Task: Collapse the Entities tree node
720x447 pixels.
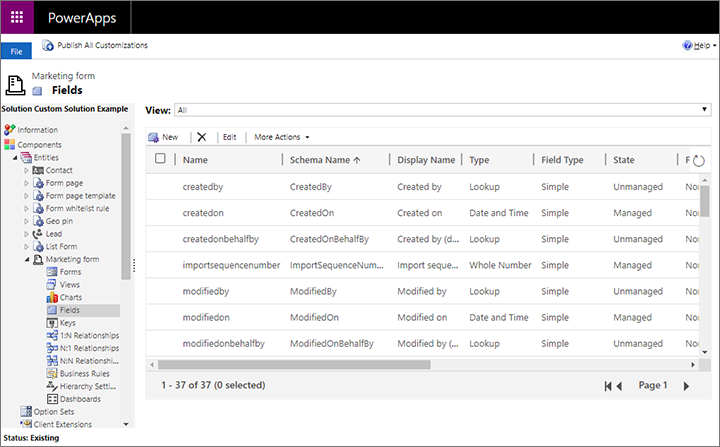Action: click(15, 158)
